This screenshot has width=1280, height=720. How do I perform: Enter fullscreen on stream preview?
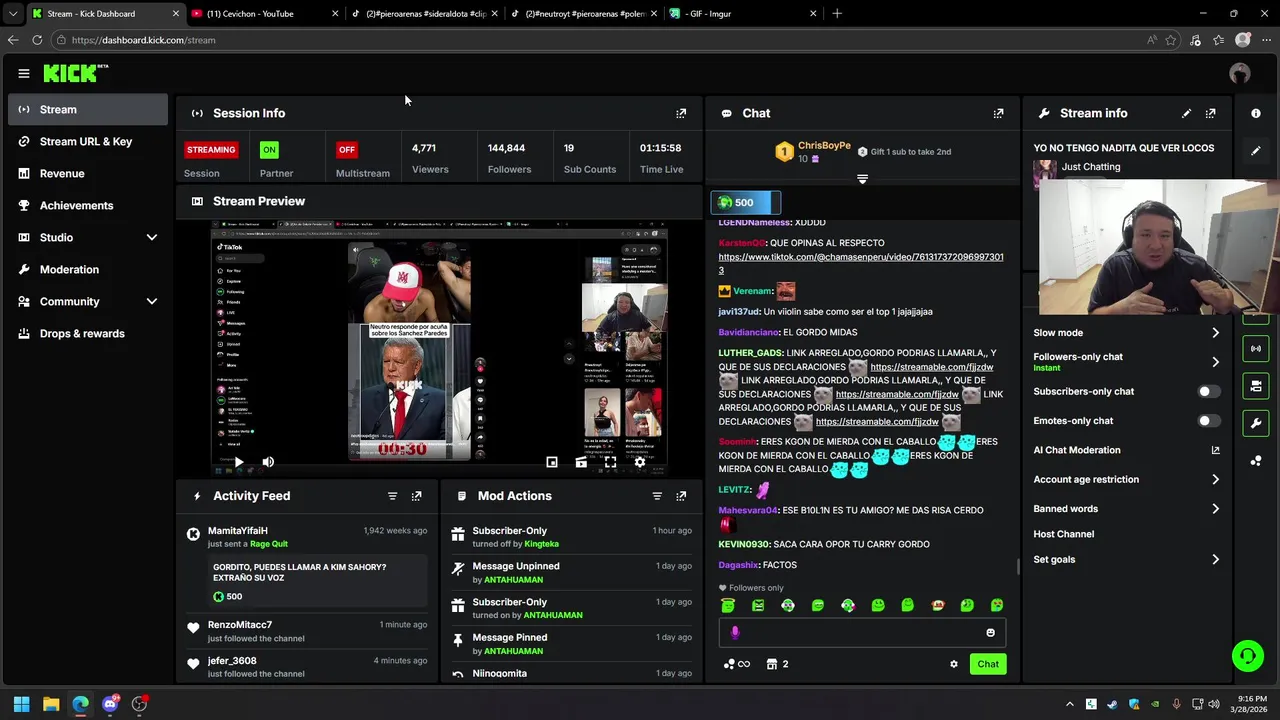point(610,462)
